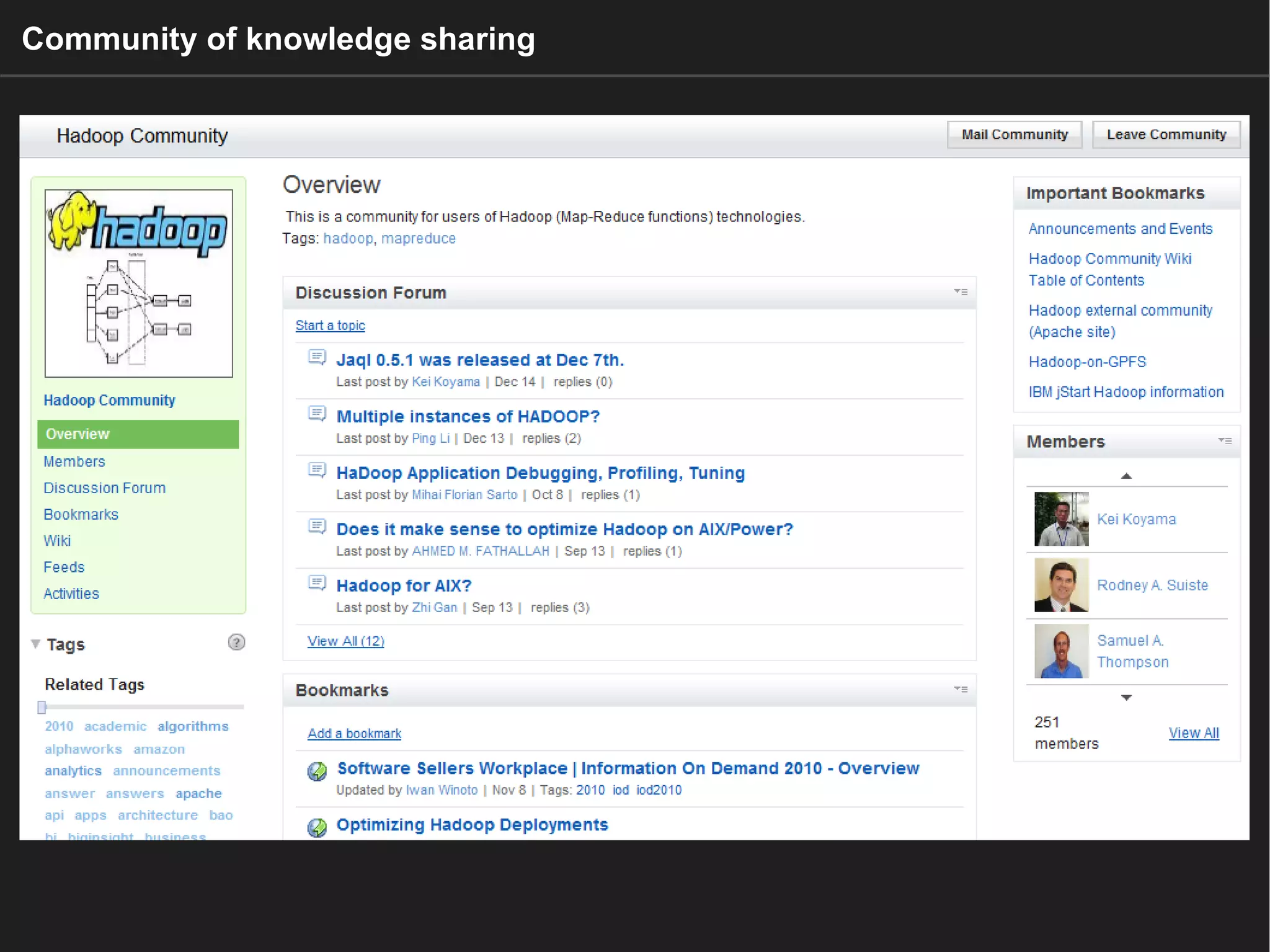Click Samuel A. Thompson member name

[1133, 651]
